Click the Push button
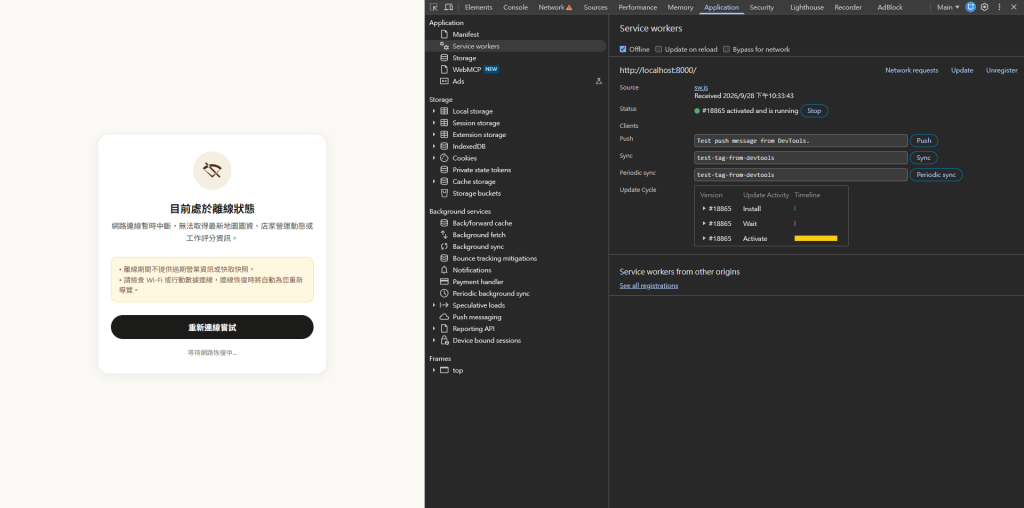The height and width of the screenshot is (508, 1024). (923, 141)
